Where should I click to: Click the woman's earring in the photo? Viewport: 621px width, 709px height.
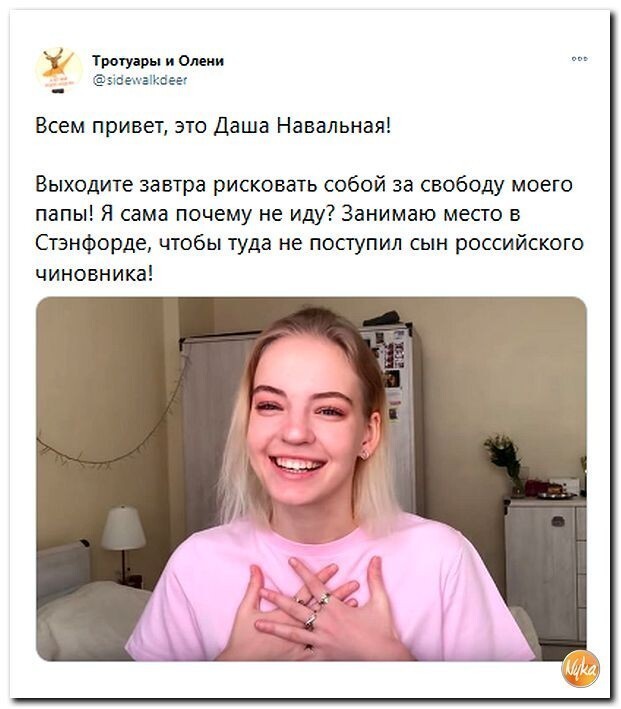point(364,454)
